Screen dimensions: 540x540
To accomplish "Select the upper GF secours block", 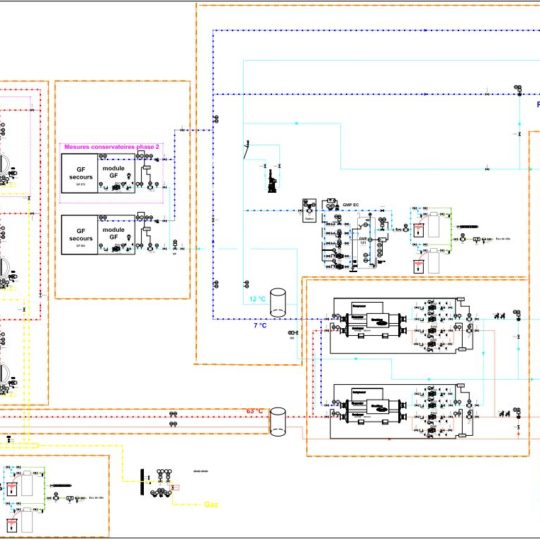I will [80, 173].
